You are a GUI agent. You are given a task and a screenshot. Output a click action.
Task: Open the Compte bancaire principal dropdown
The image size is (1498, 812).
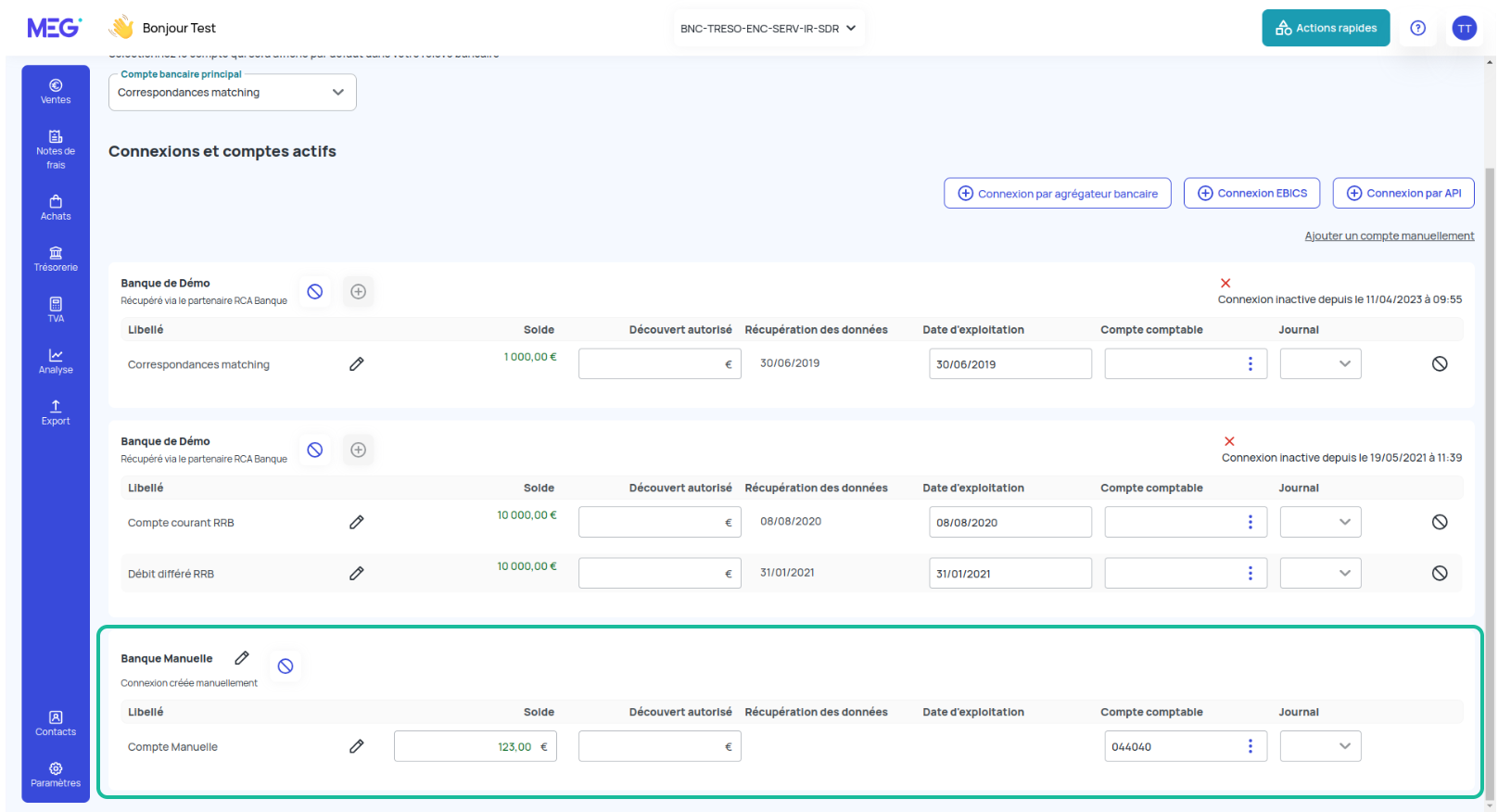[233, 92]
